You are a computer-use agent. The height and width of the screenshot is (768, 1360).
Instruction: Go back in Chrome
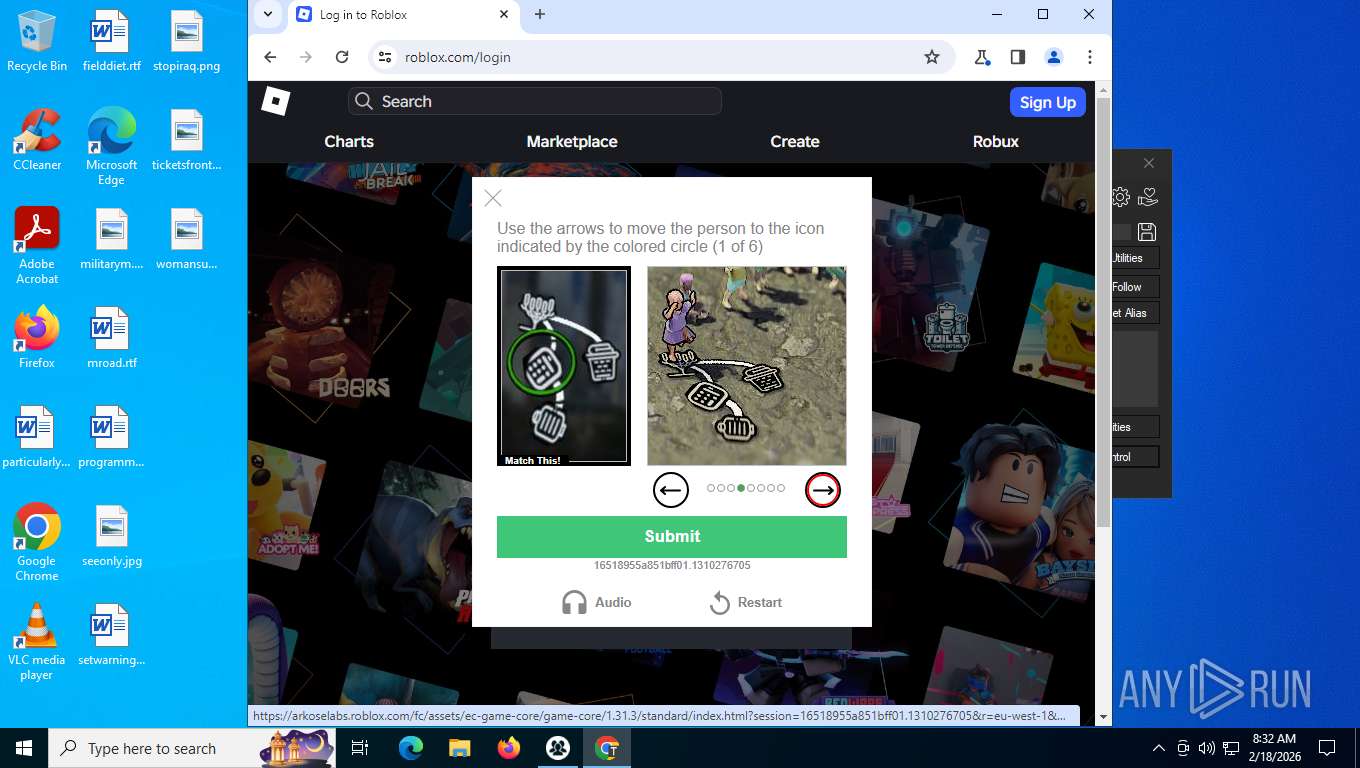pyautogui.click(x=270, y=57)
